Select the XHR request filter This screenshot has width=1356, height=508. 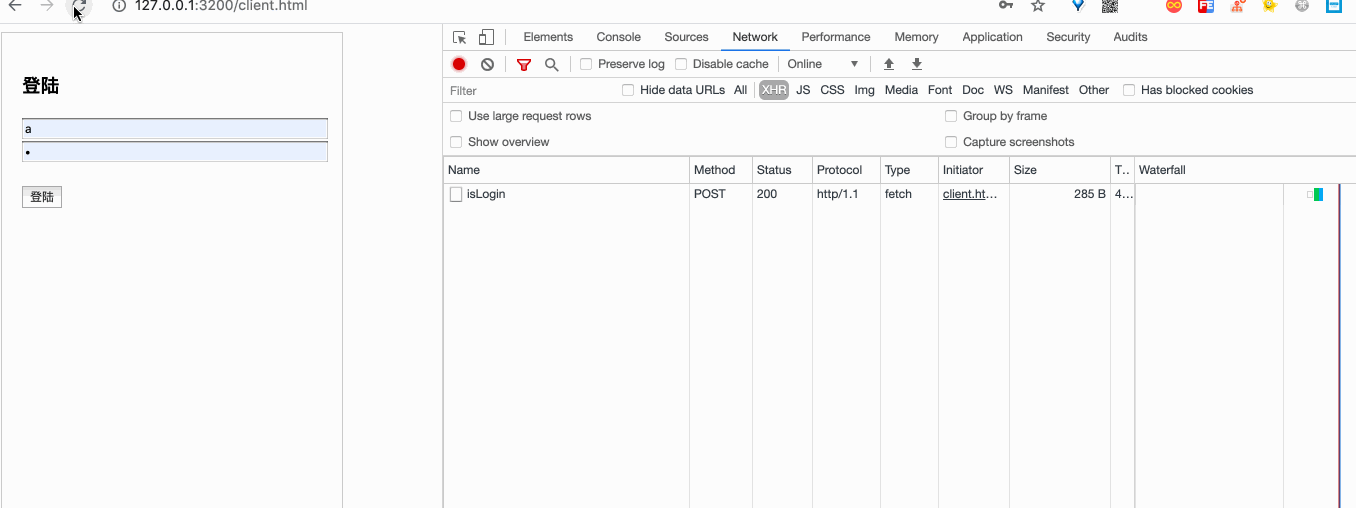pyautogui.click(x=774, y=90)
